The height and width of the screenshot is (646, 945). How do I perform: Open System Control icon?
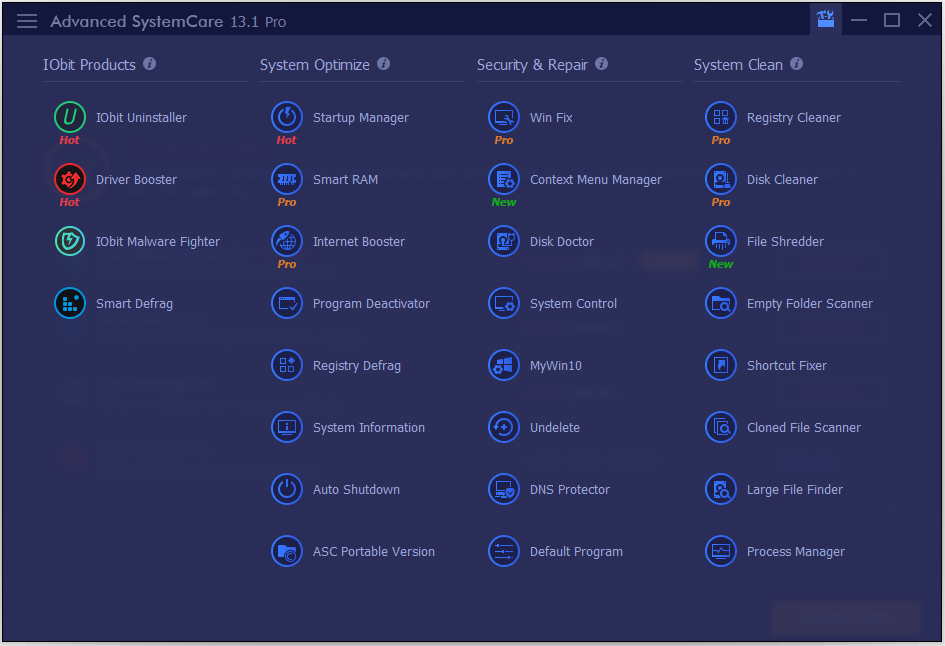tap(504, 303)
